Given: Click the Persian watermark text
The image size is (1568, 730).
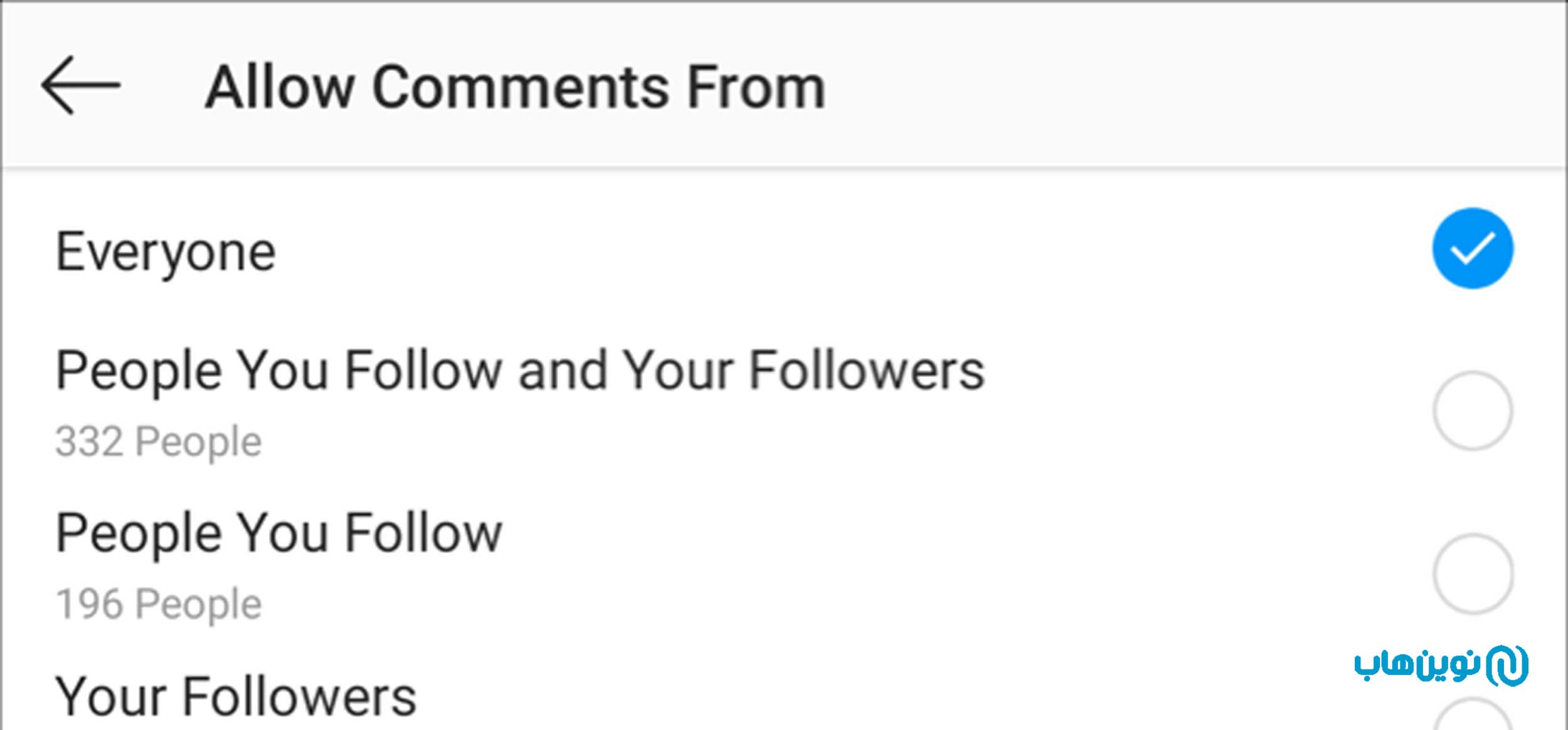Looking at the screenshot, I should point(1417,666).
